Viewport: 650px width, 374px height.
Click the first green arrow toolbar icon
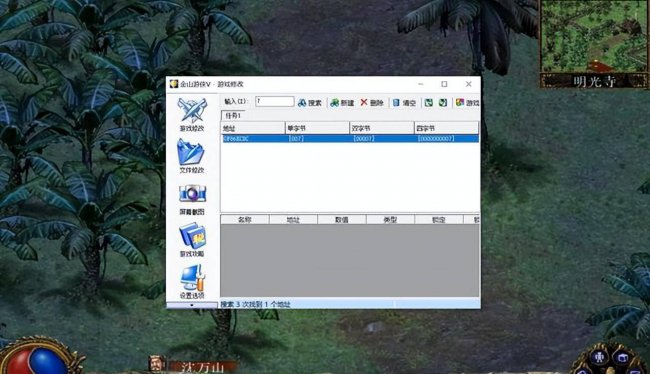429,102
